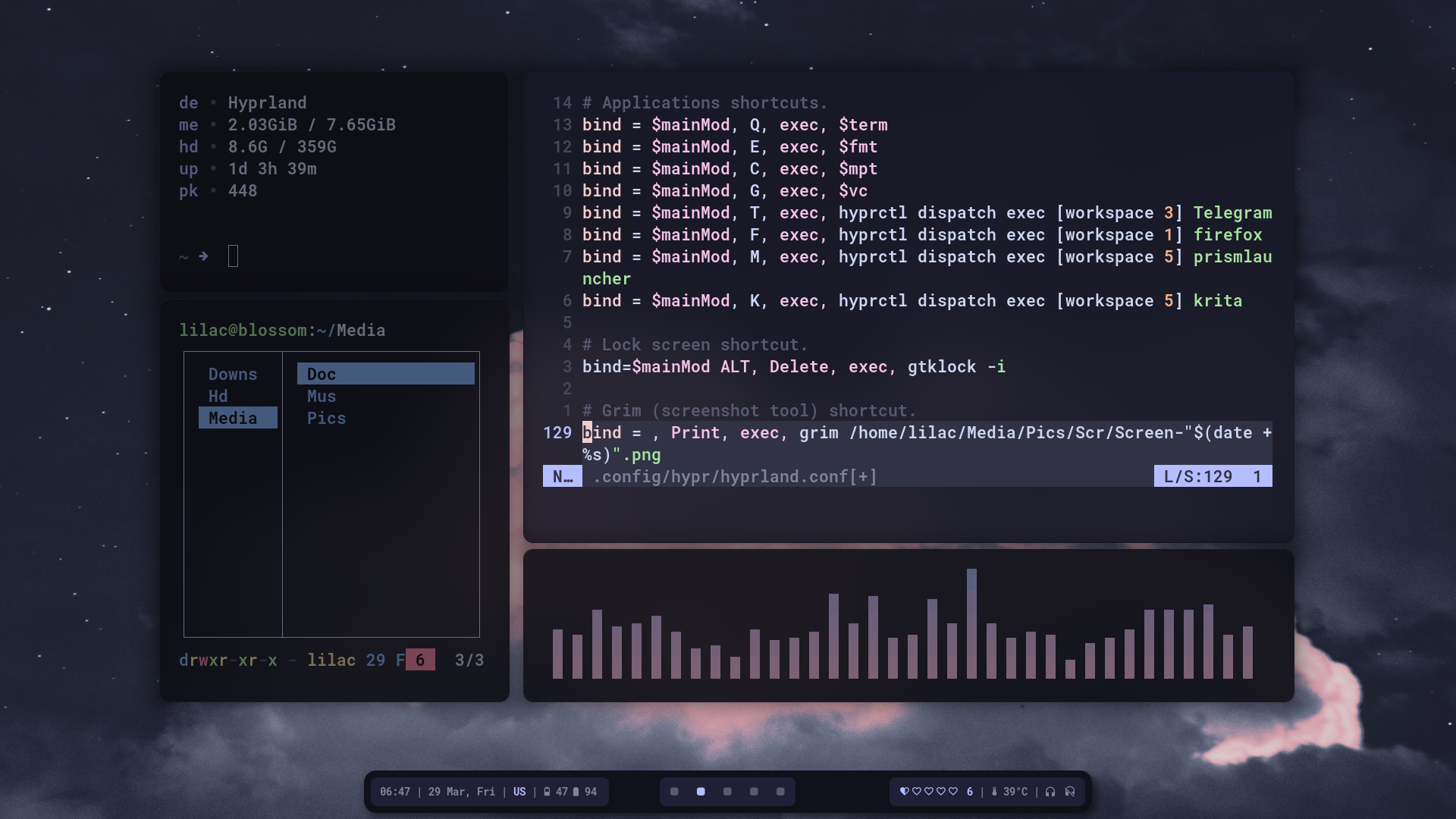Click the Hyprland value in fetch output
Screen dimensions: 1456x819
tap(268, 103)
